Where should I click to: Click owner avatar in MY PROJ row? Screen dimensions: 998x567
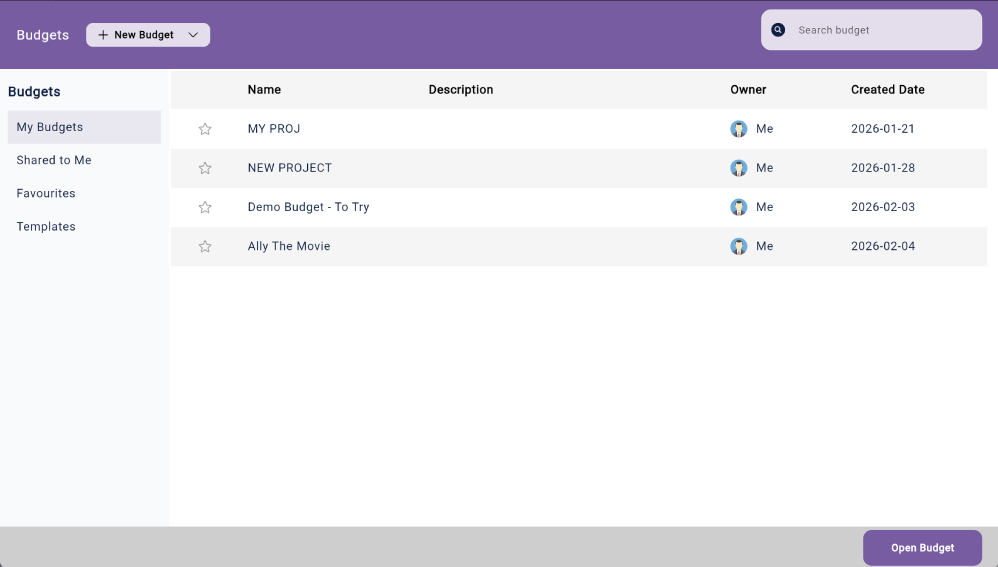(739, 129)
